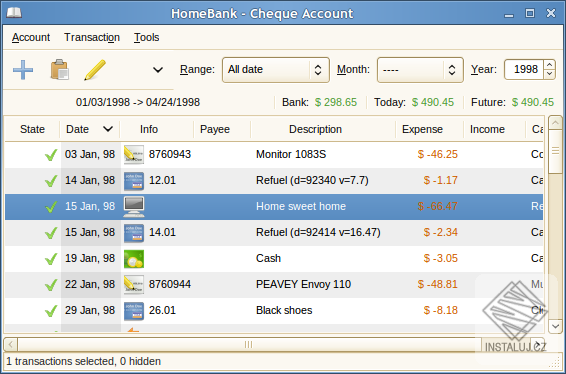
Task: Open the Account menu
Action: [31, 37]
